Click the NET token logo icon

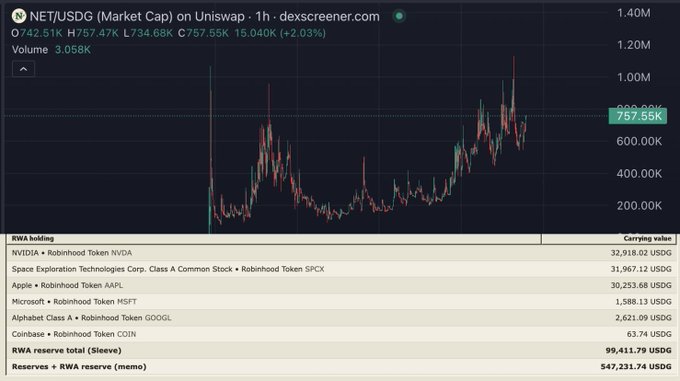(x=19, y=16)
